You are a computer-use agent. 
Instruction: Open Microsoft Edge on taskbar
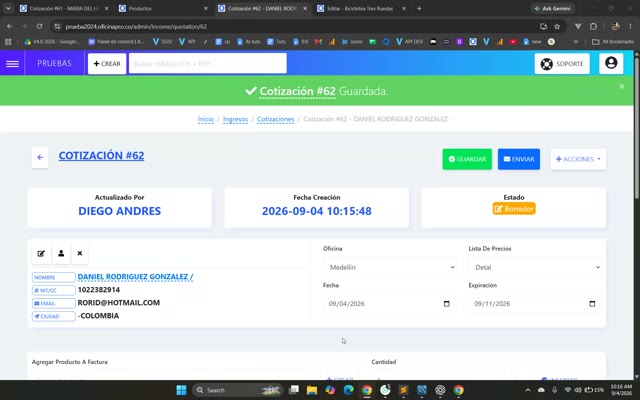(349, 390)
